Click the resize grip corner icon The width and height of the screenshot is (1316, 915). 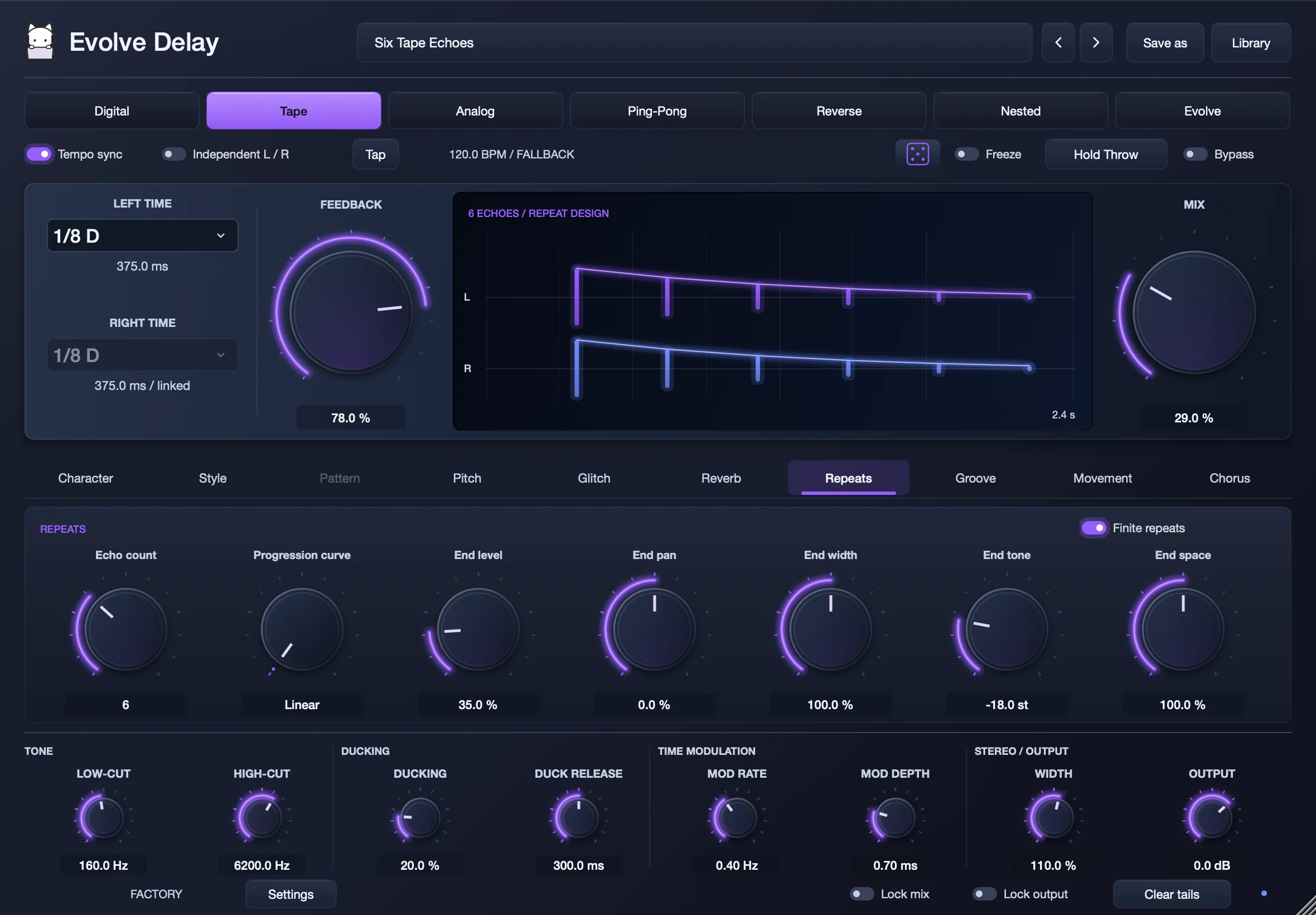1307,906
